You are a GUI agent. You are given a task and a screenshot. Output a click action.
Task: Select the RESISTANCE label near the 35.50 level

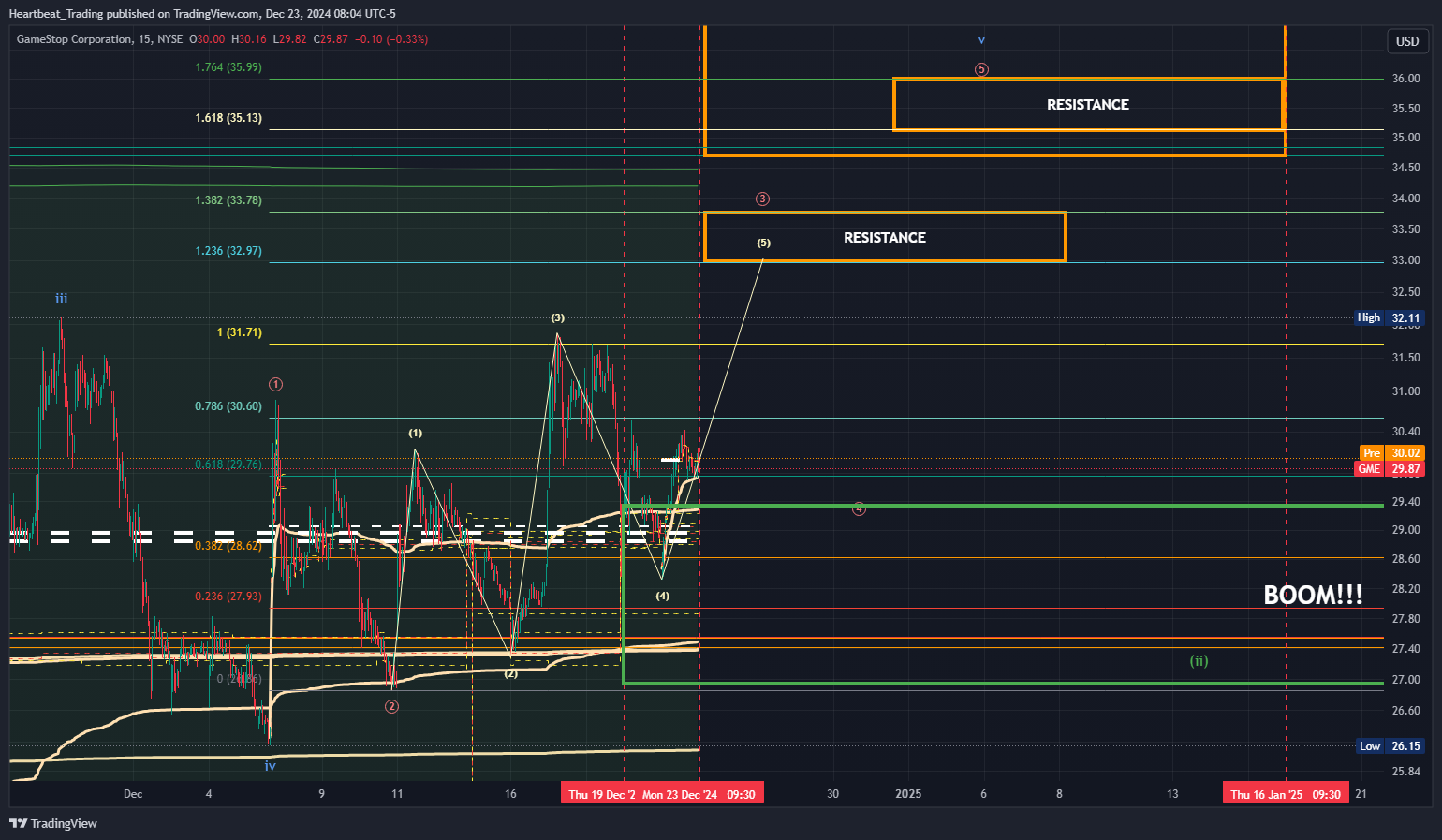(1088, 105)
